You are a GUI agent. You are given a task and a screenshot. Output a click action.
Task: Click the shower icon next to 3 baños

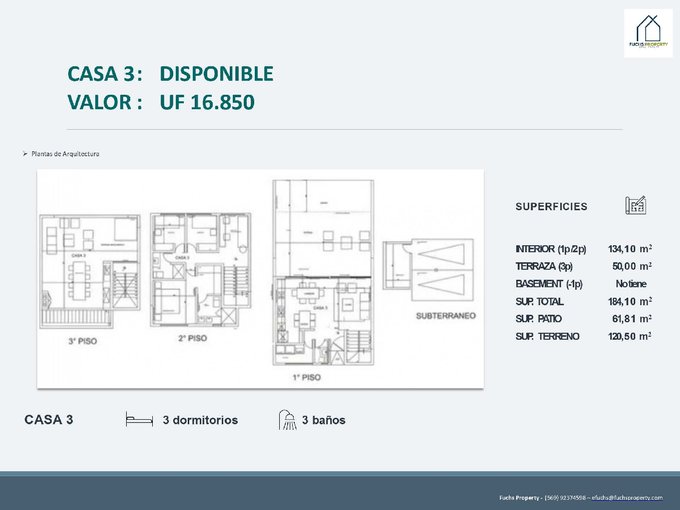[288, 419]
